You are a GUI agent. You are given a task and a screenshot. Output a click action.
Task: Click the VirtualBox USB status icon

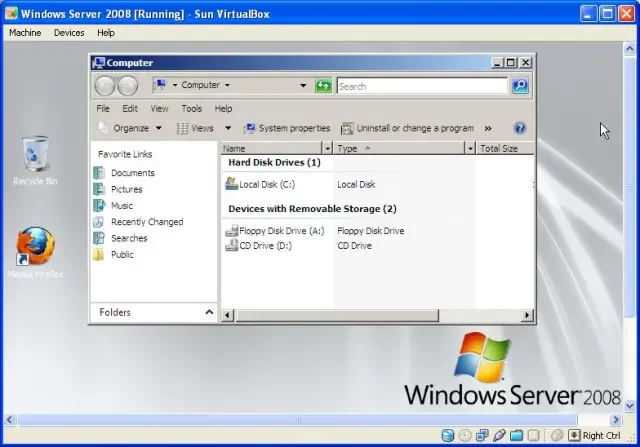tap(499, 436)
